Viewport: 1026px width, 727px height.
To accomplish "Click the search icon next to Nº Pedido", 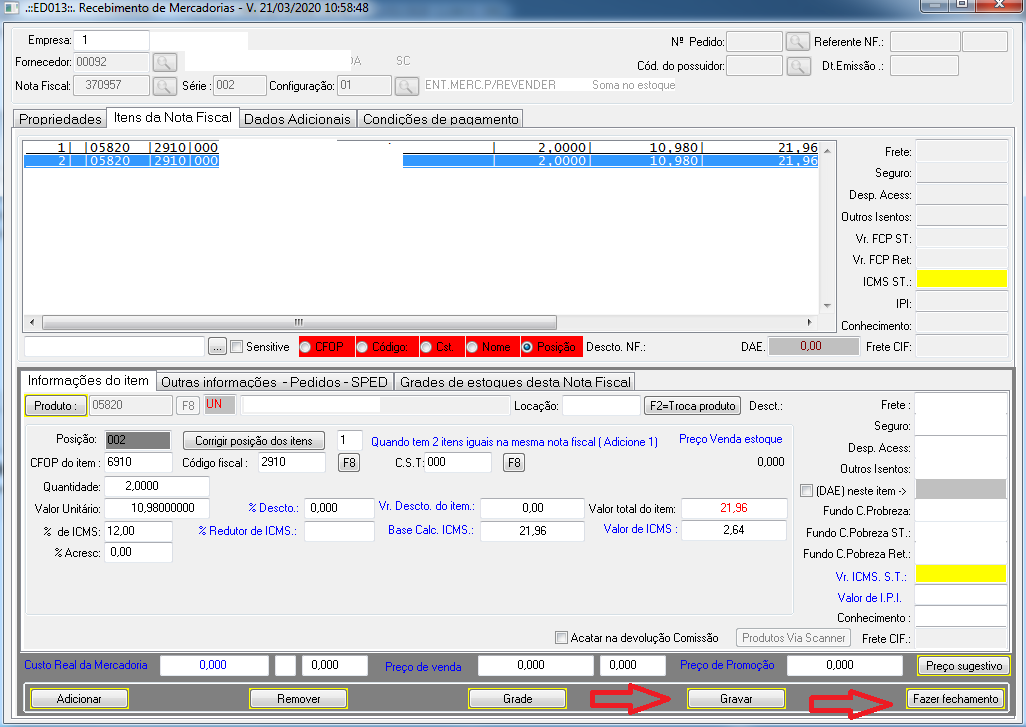I will pos(797,41).
